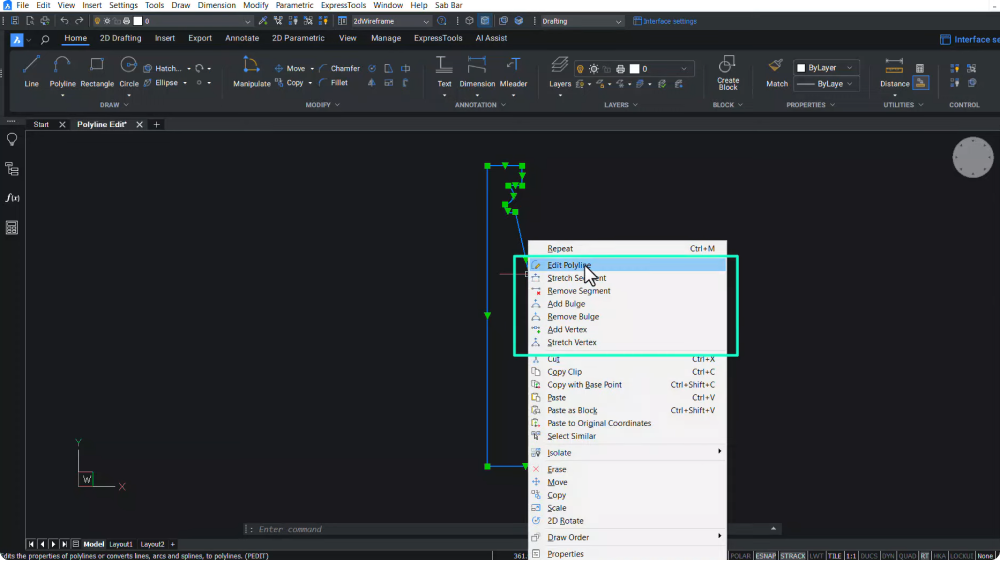Image resolution: width=1000 pixels, height=561 pixels.
Task: Toggle DUCS in the status bar
Action: [869, 556]
